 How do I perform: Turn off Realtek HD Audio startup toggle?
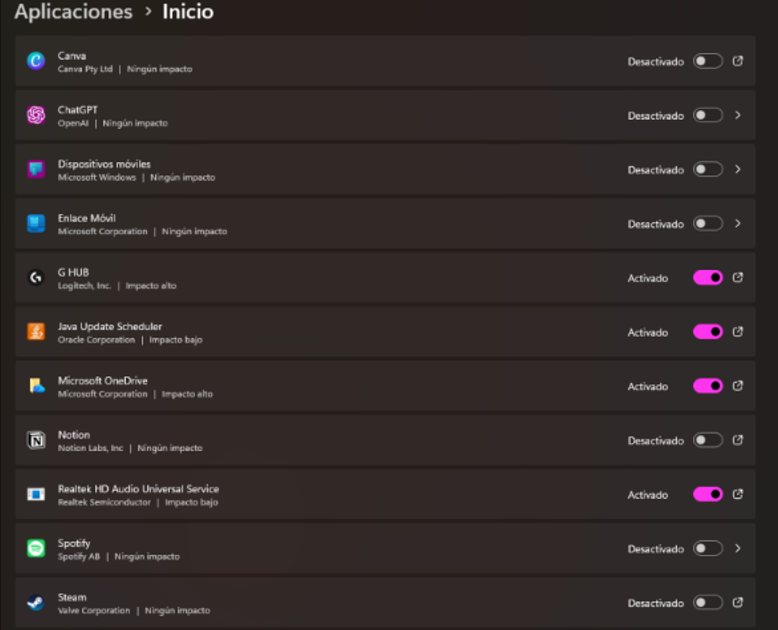click(x=708, y=495)
